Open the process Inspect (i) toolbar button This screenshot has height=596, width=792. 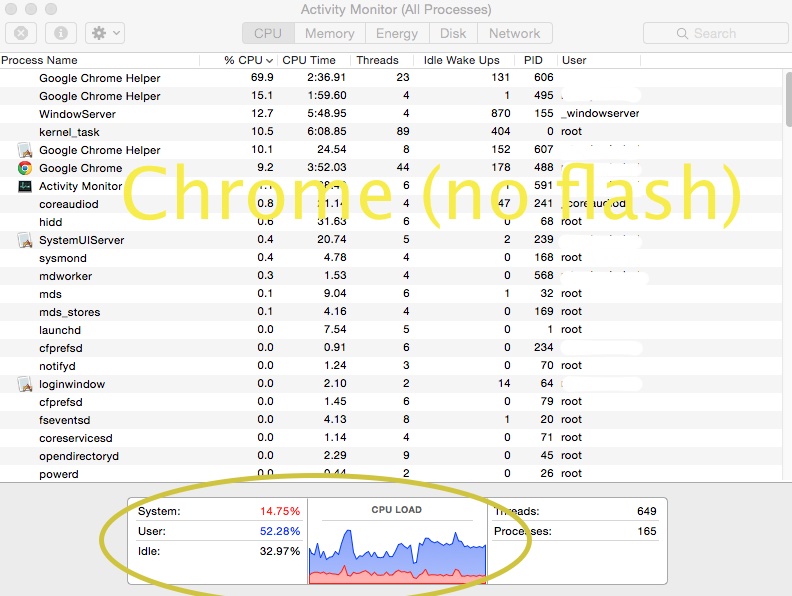coord(61,33)
